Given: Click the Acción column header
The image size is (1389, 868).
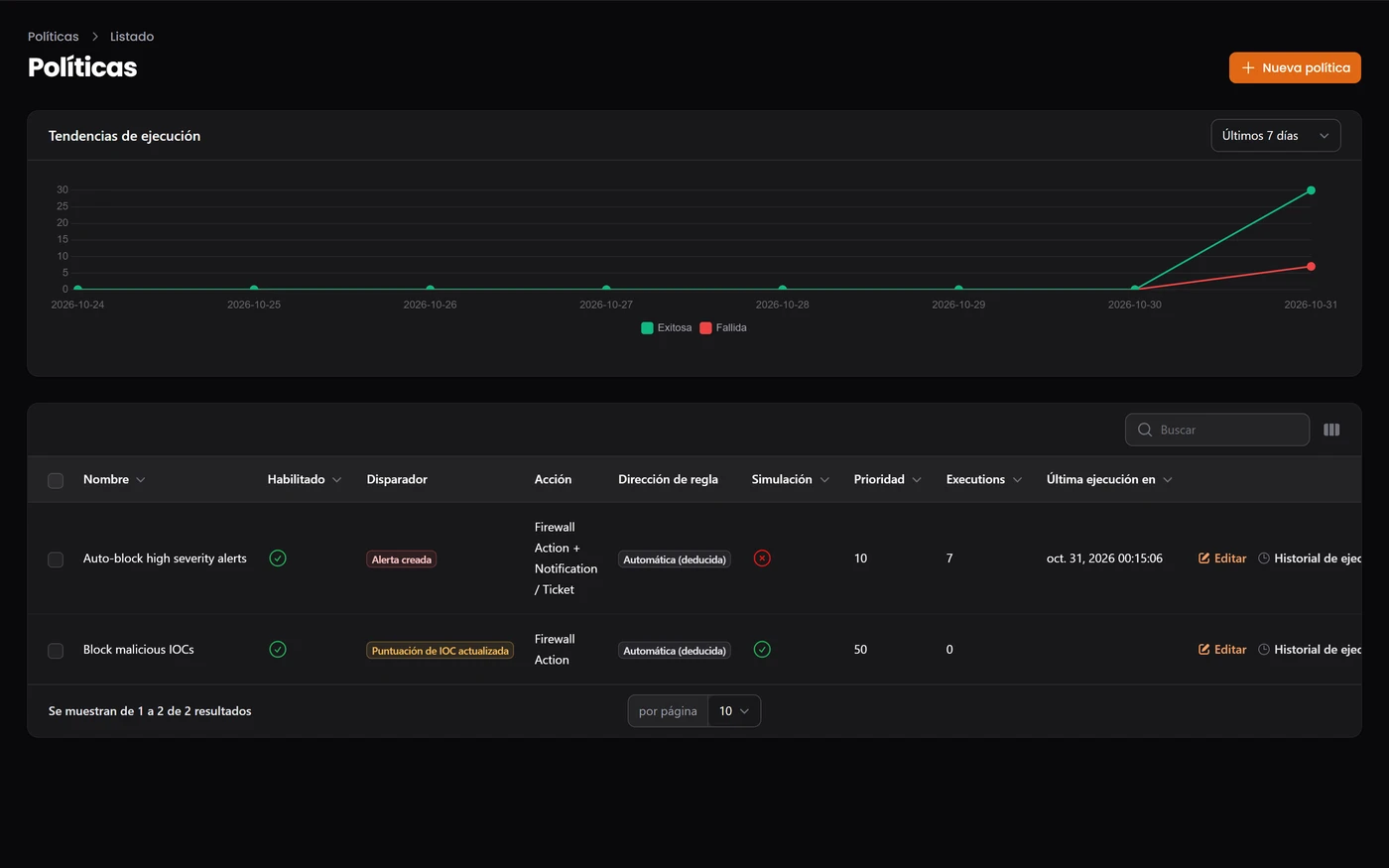Looking at the screenshot, I should 553,479.
